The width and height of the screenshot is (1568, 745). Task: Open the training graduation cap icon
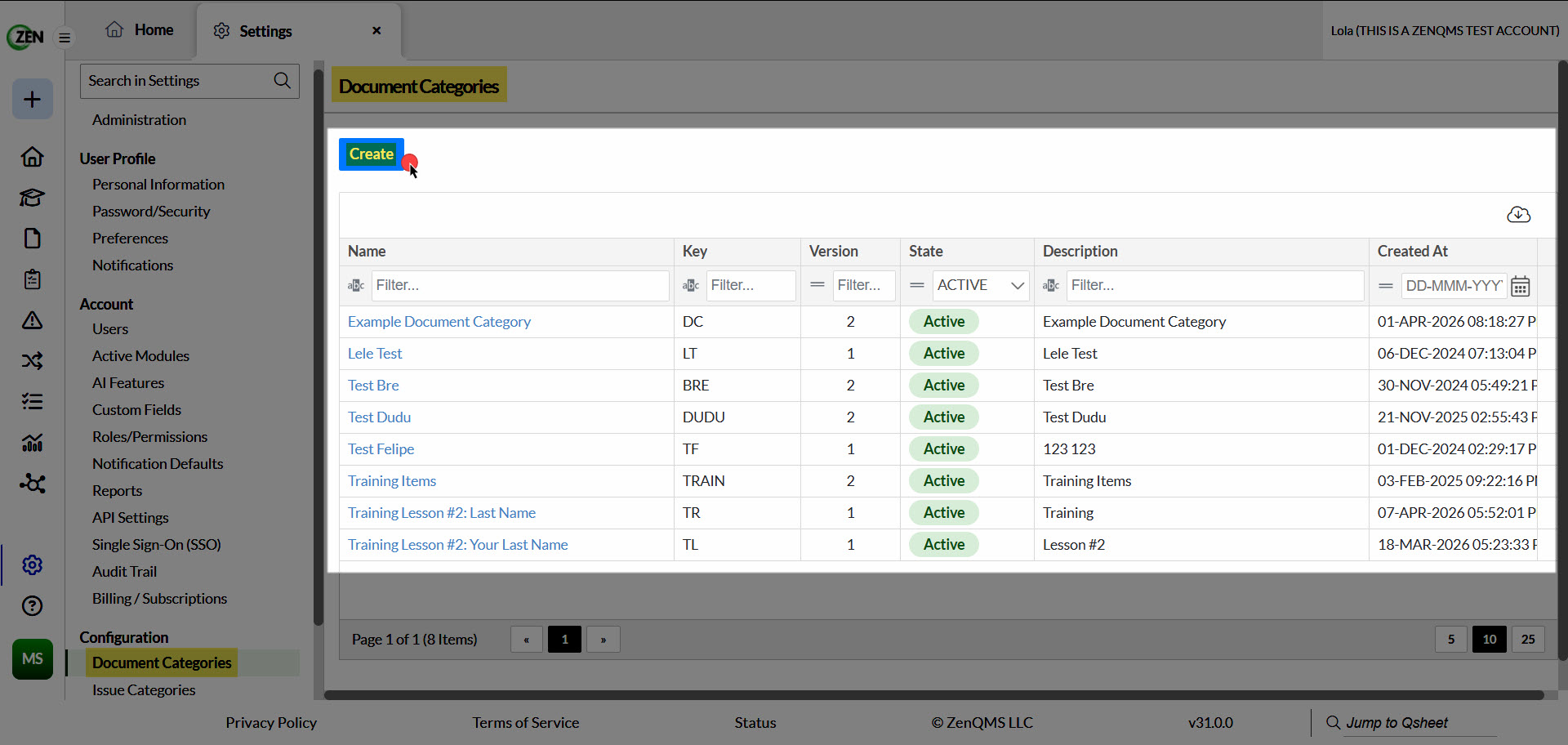click(33, 198)
